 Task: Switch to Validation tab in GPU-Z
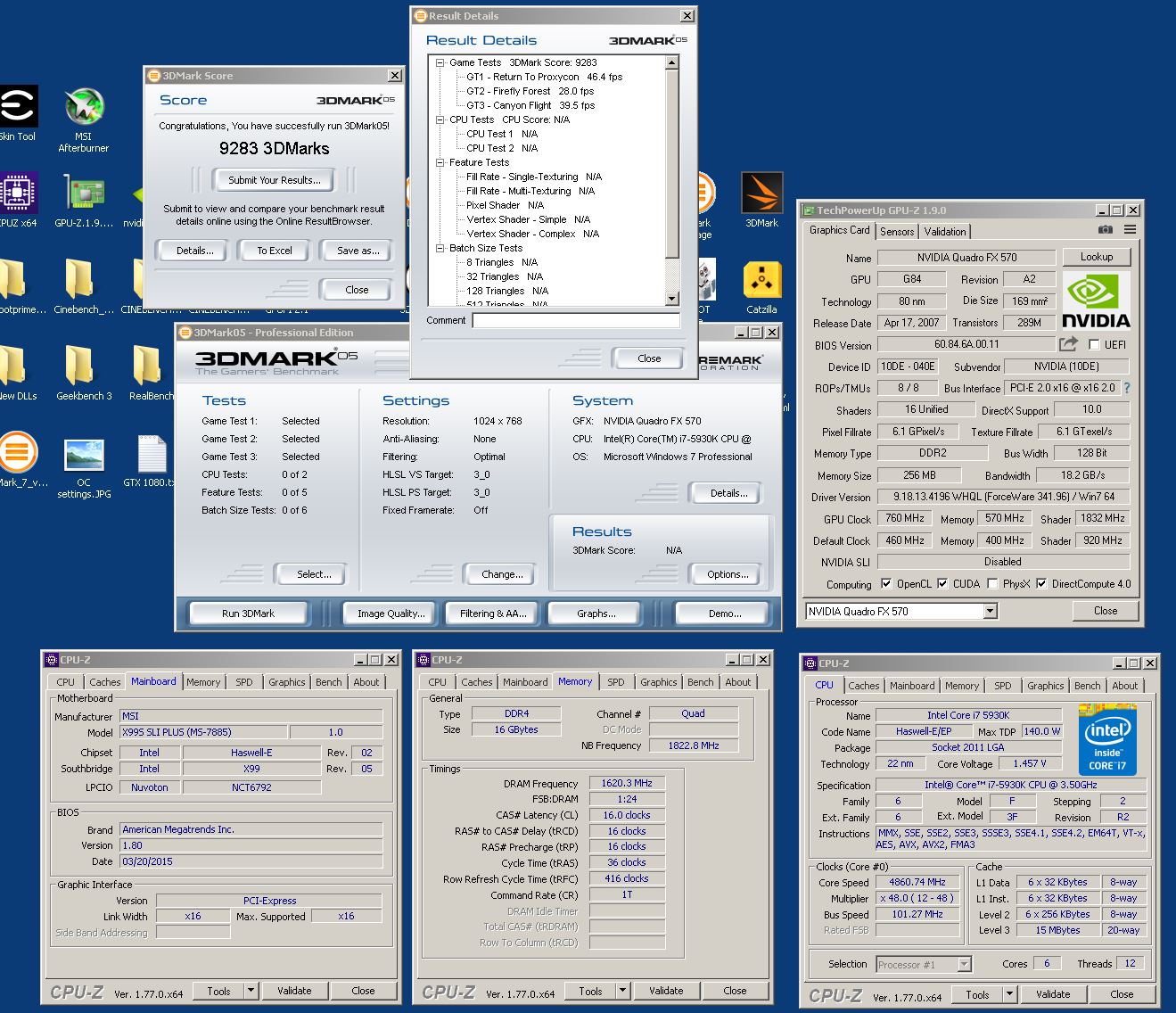click(x=945, y=232)
